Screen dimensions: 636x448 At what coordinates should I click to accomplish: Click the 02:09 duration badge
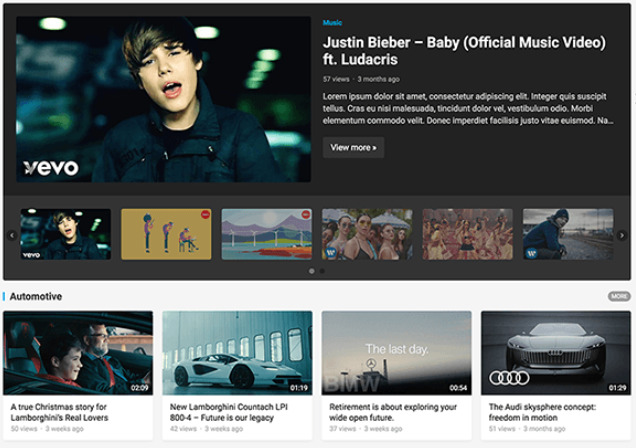tap(140, 388)
